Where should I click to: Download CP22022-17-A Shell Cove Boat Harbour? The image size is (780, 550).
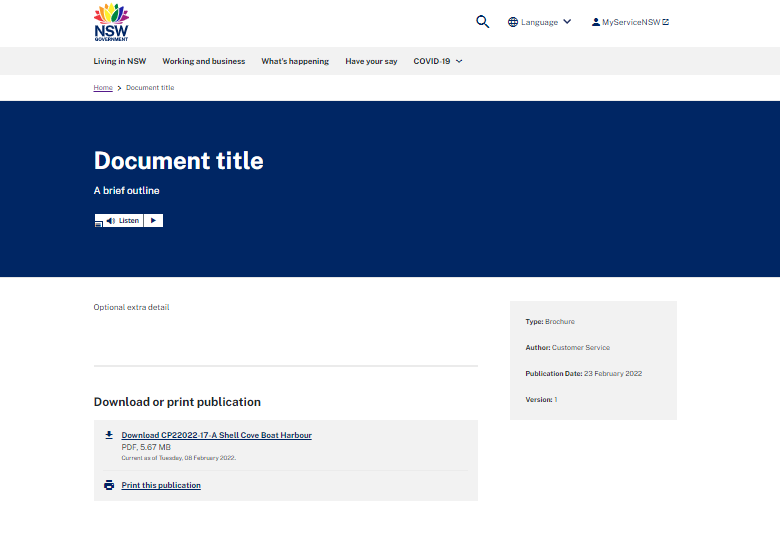pos(216,435)
